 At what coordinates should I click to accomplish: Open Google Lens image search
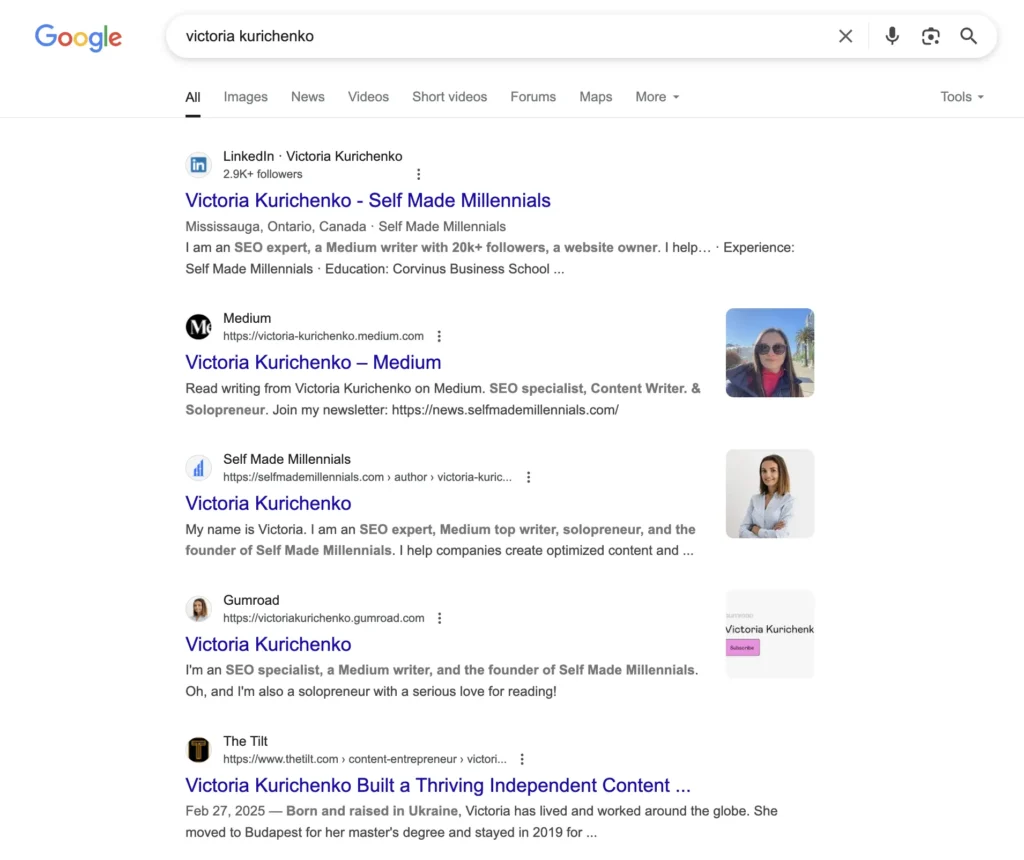coord(930,36)
